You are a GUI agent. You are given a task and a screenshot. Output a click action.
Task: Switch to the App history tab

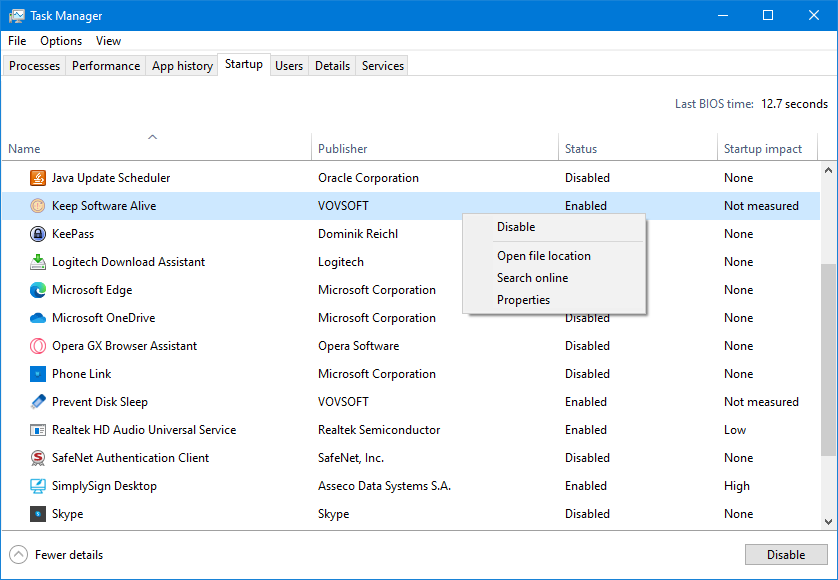coord(182,66)
